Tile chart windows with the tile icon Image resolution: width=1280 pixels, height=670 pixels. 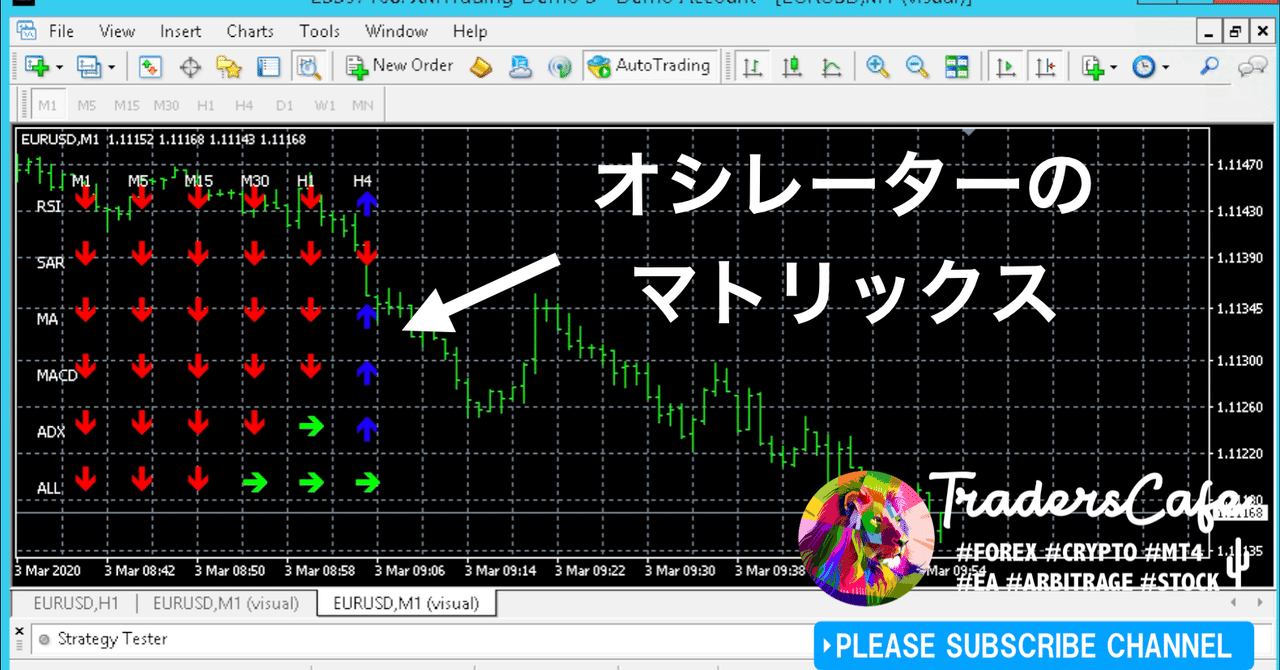point(956,66)
